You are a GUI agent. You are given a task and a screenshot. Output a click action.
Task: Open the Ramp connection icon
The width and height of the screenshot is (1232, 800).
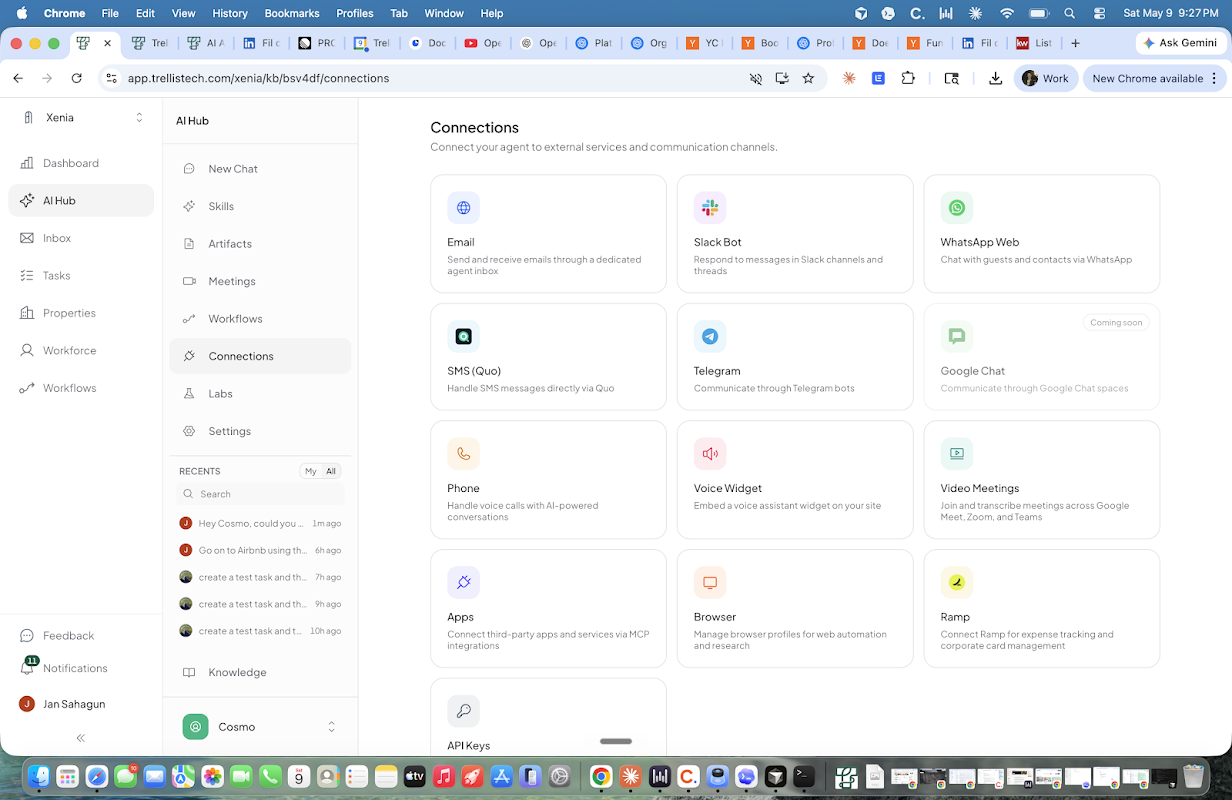(957, 583)
